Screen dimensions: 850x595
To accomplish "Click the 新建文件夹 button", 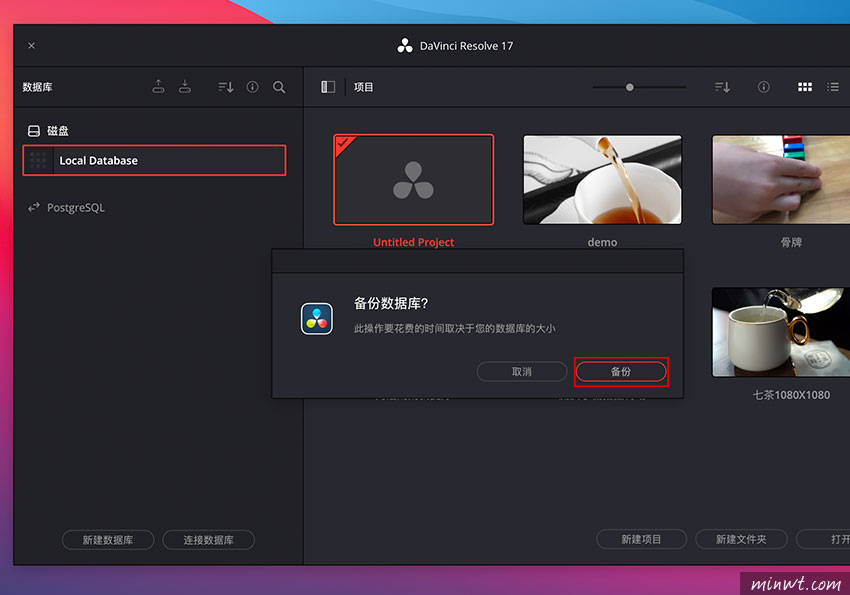I will (x=741, y=539).
